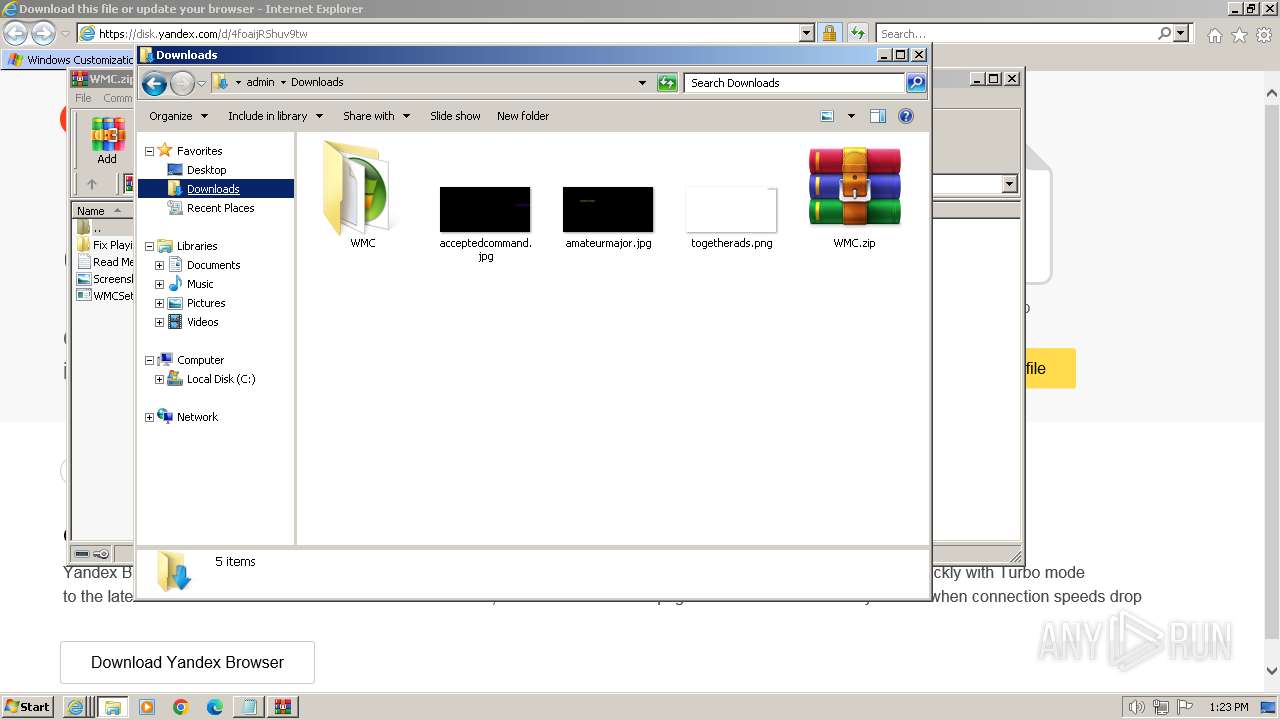Open WinRAR path dropdown arrow
1280x720 pixels.
(x=1009, y=184)
